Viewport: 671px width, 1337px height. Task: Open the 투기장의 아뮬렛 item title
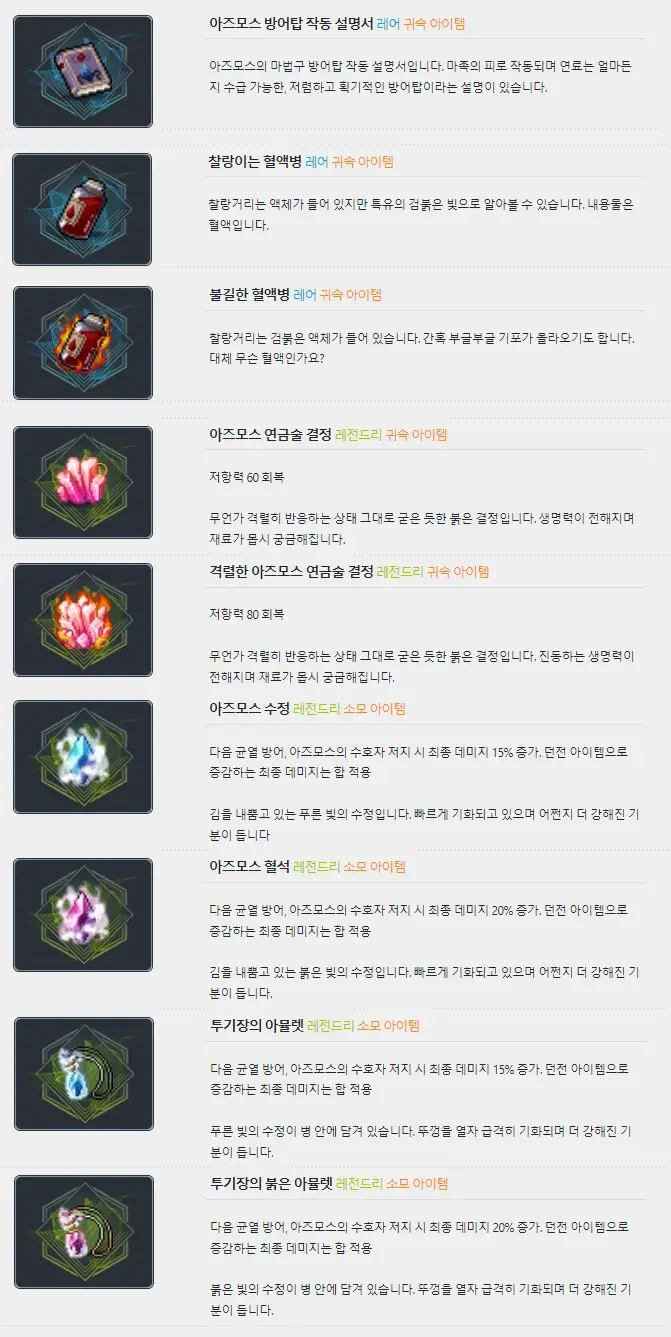(255, 1026)
